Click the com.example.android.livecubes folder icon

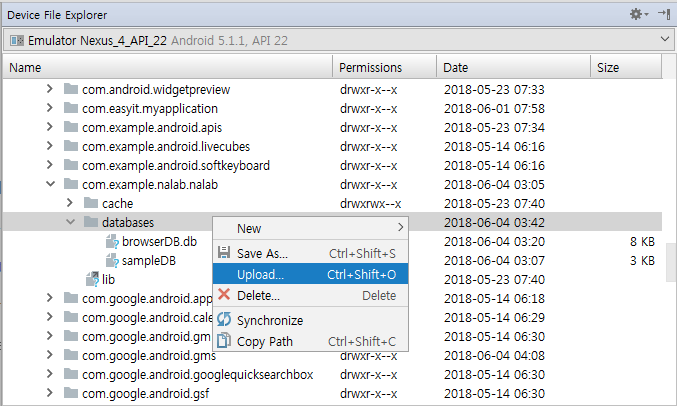point(71,146)
